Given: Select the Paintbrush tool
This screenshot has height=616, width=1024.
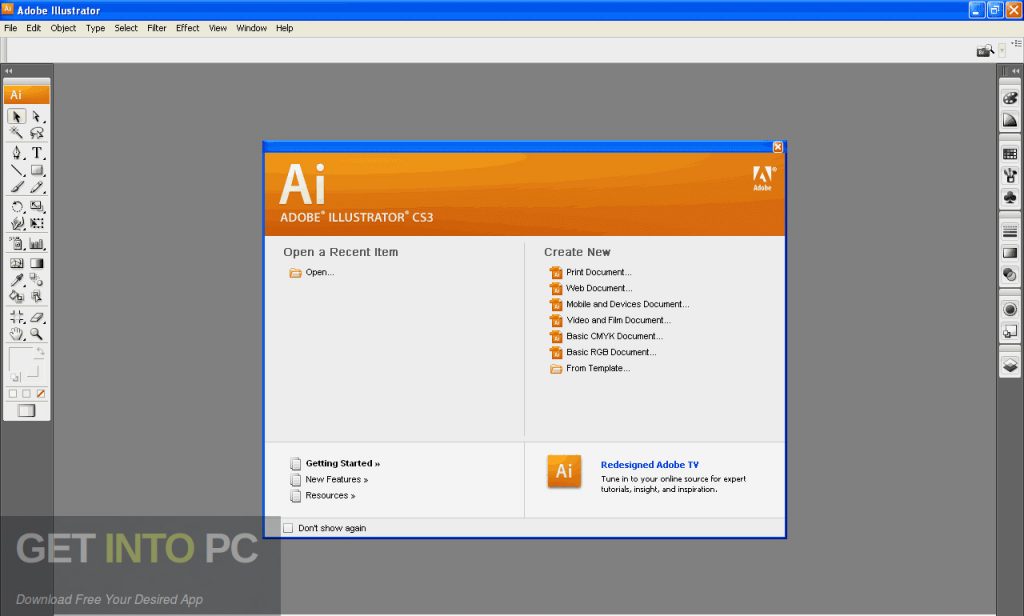Looking at the screenshot, I should click(x=16, y=187).
